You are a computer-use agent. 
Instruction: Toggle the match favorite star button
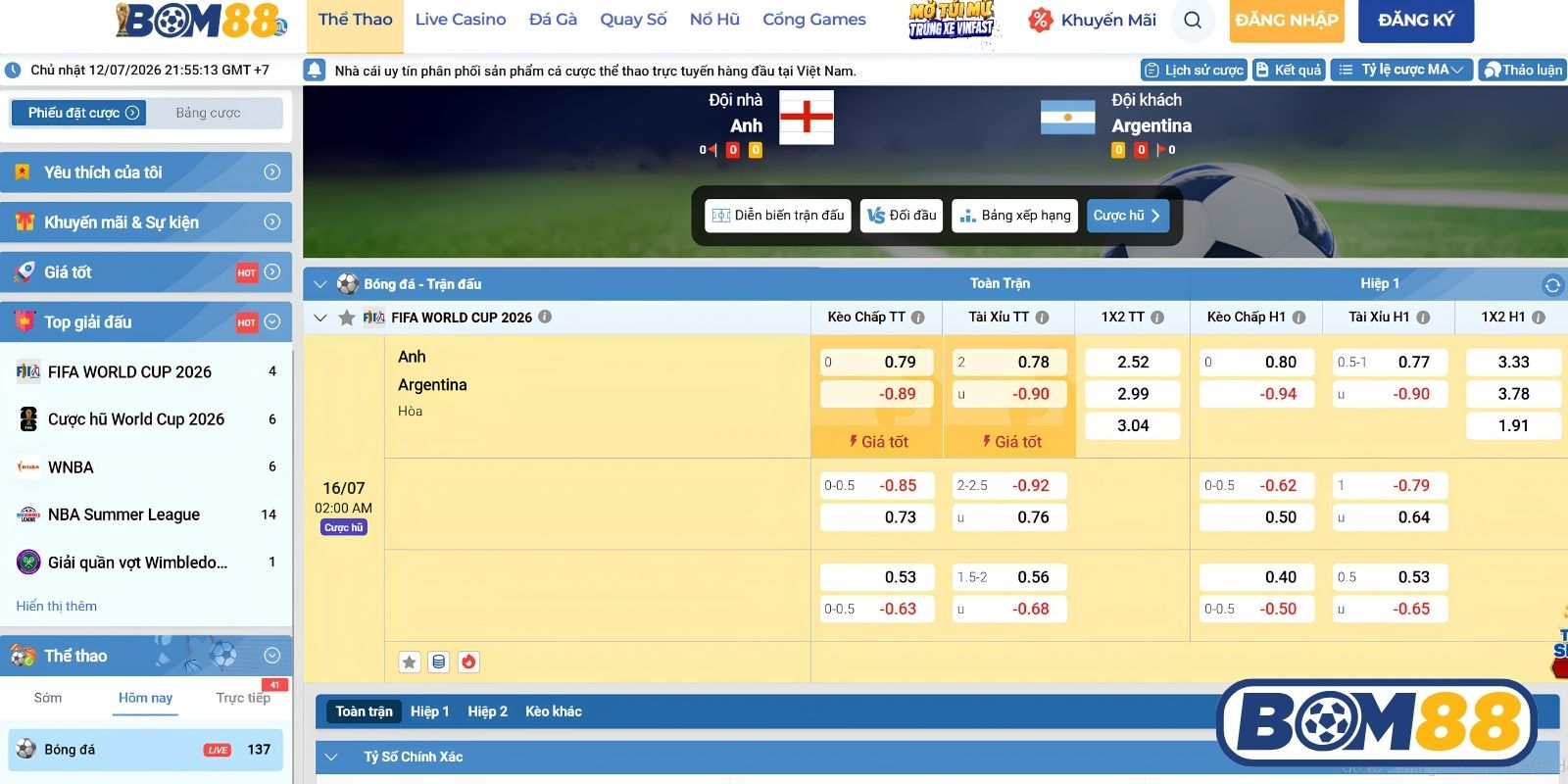click(410, 662)
